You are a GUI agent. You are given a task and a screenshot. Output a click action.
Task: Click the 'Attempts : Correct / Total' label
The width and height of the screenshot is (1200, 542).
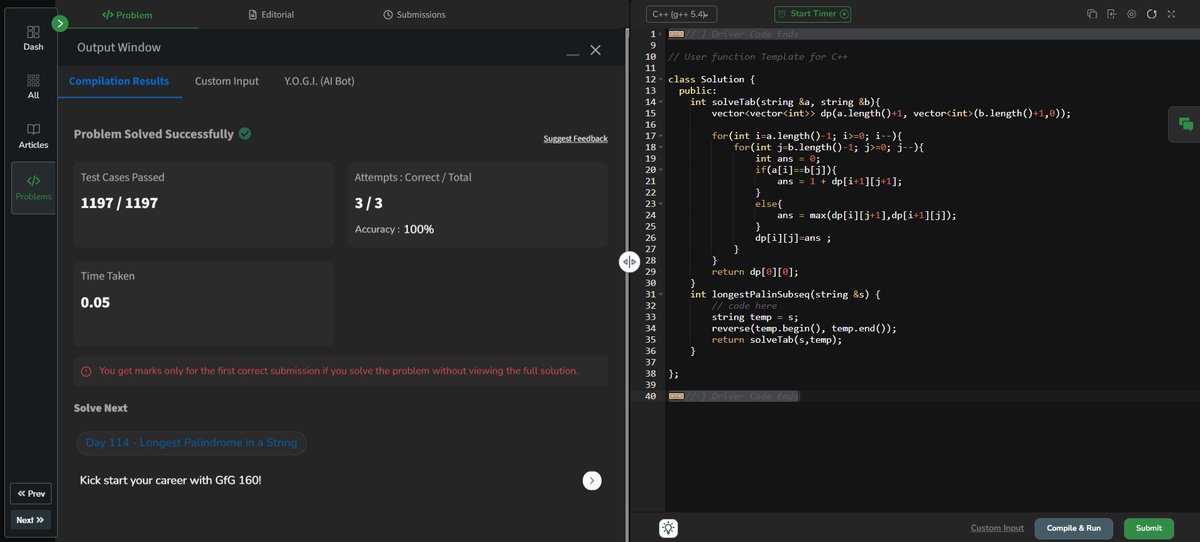[413, 177]
